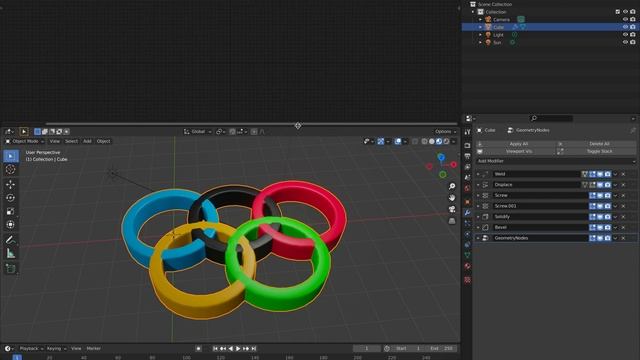The image size is (640, 360).
Task: Click the End frame field in timeline
Action: (441, 349)
